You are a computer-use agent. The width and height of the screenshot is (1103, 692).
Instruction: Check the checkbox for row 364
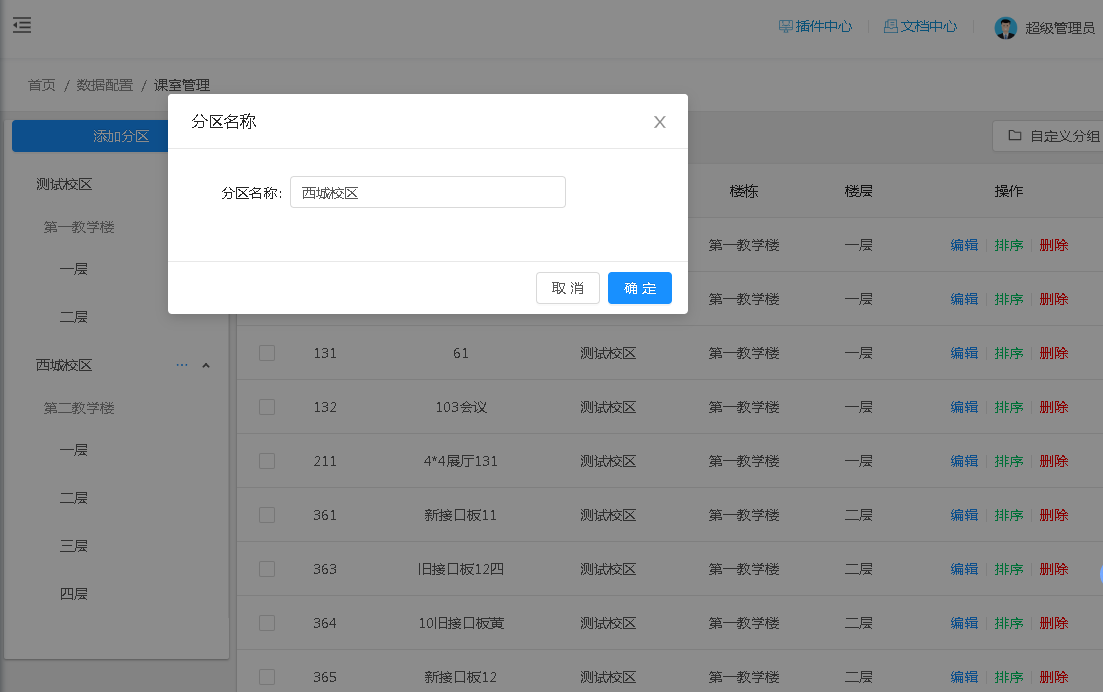[267, 623]
